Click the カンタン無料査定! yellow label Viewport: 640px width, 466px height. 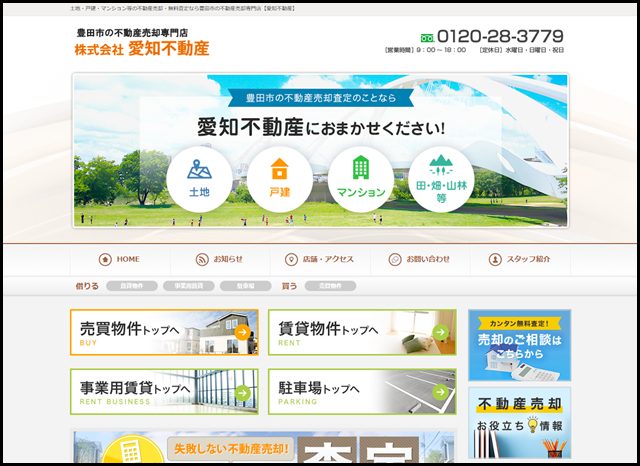(519, 324)
